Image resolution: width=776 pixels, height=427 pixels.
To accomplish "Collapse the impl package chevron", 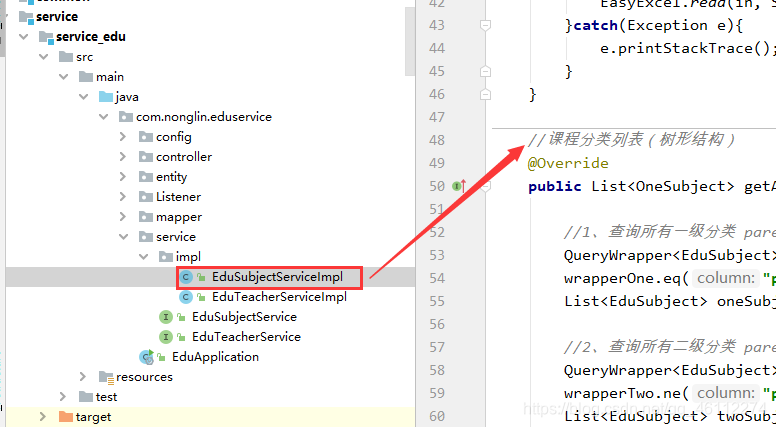I will [x=144, y=257].
